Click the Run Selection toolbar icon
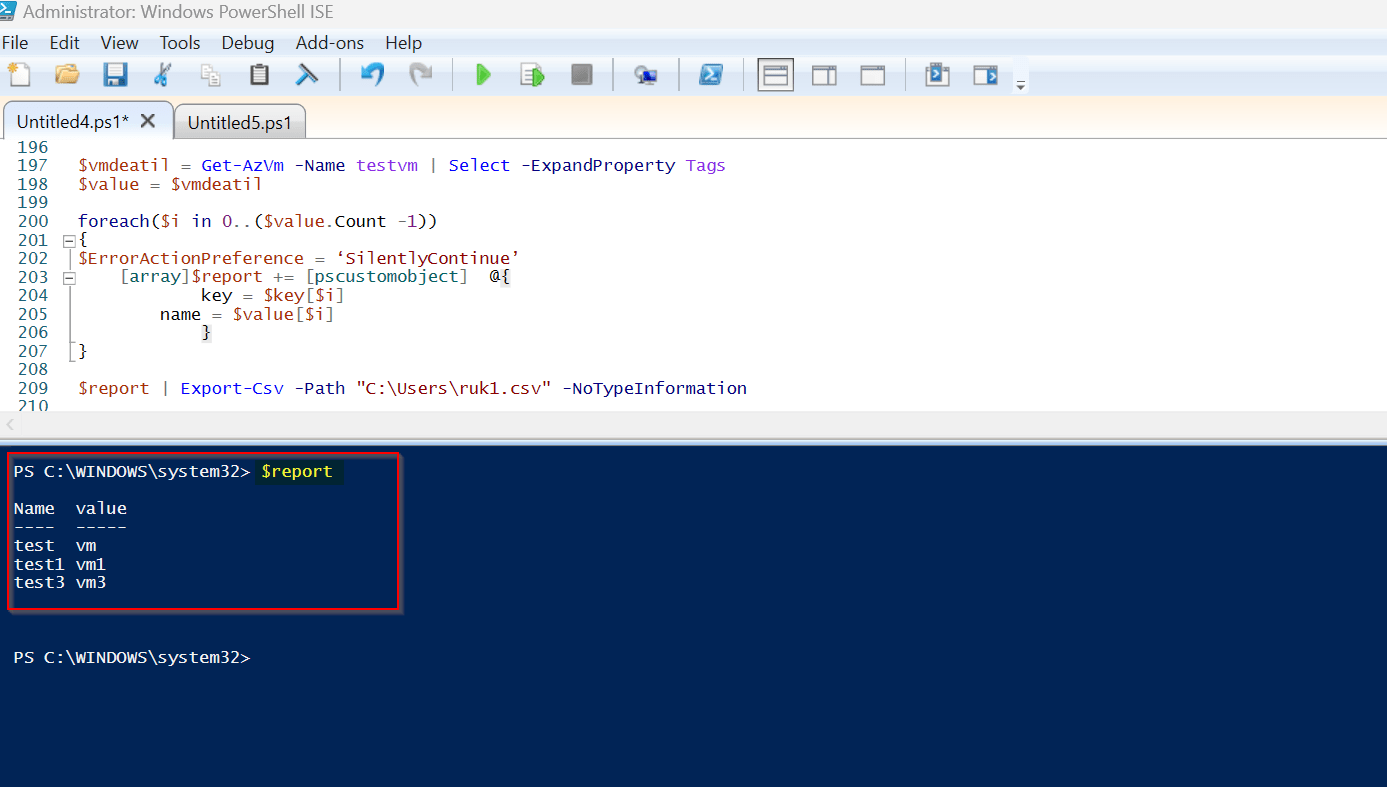The image size is (1387, 787). (531, 74)
